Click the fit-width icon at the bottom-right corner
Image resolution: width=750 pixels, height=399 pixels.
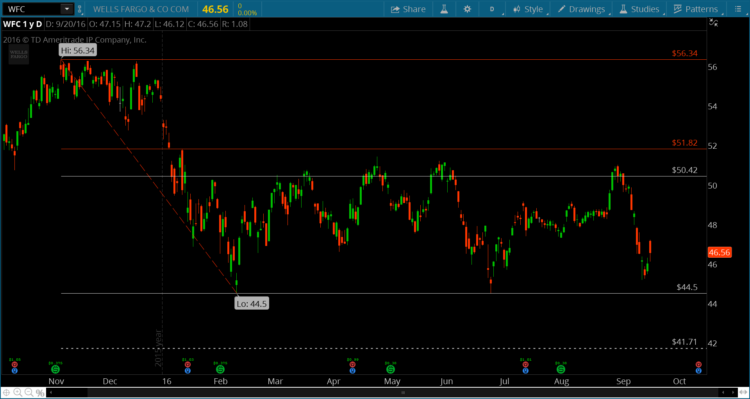tap(744, 393)
